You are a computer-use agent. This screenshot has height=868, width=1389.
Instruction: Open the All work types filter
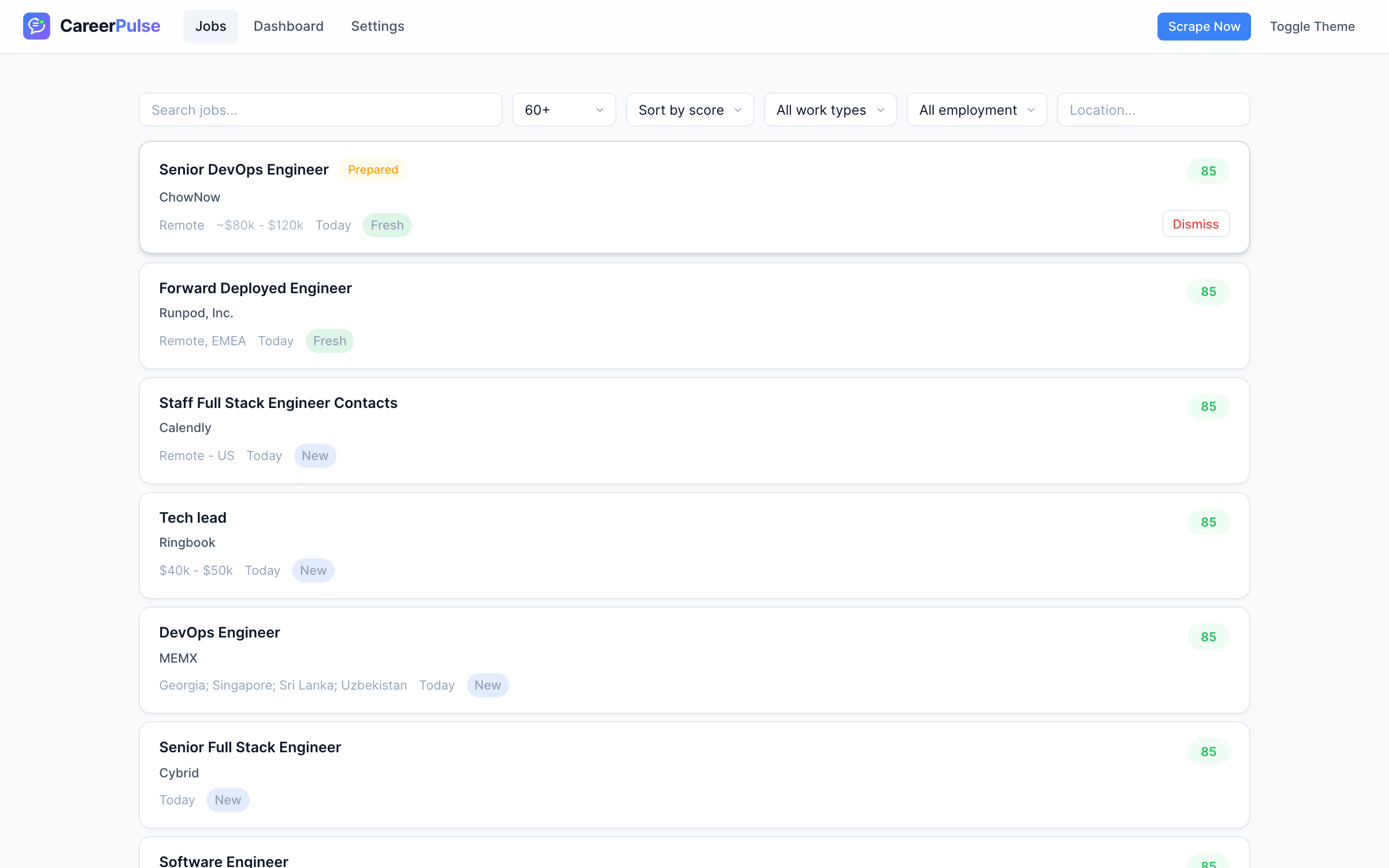click(830, 109)
